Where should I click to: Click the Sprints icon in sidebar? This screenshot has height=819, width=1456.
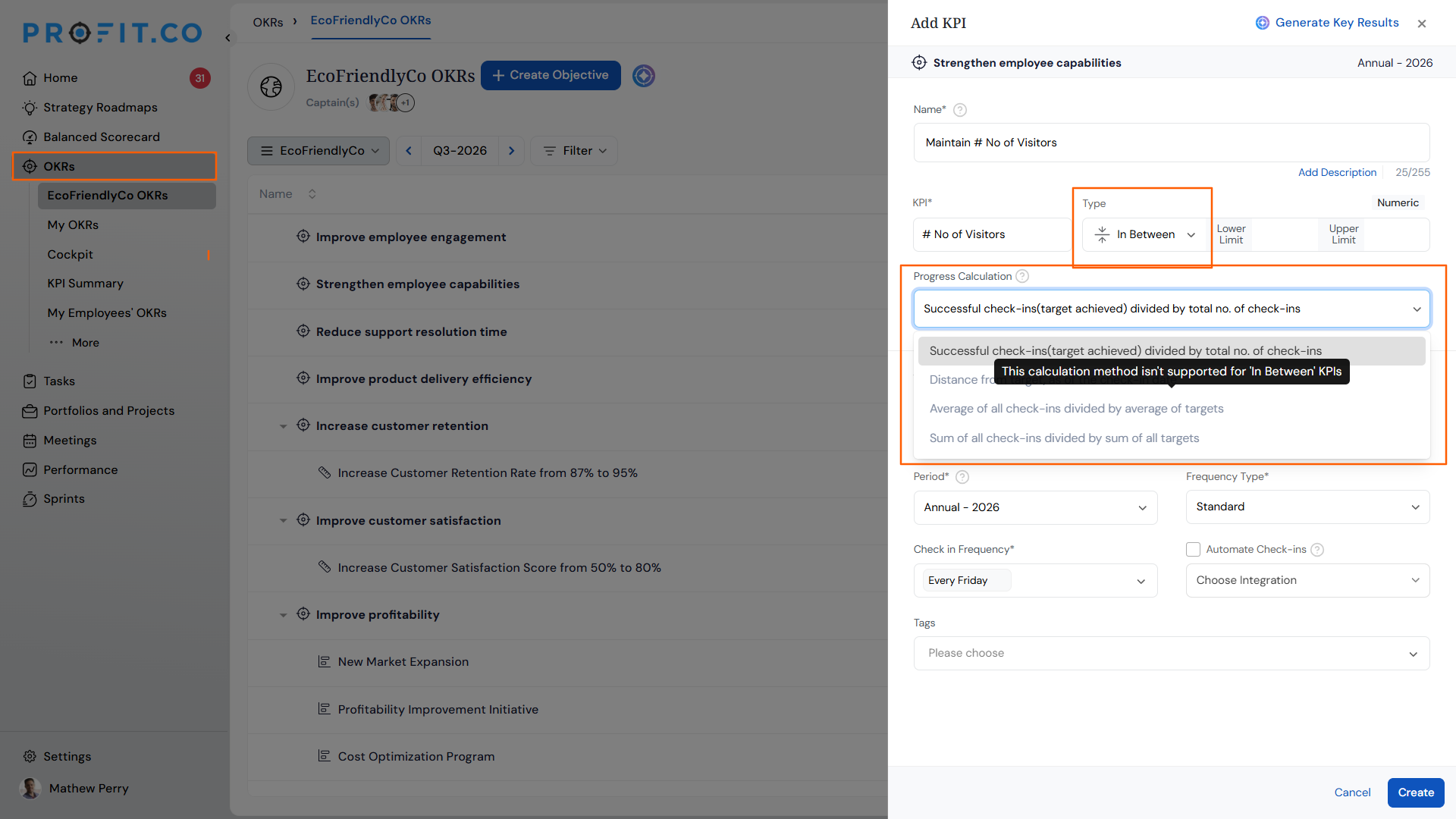click(x=30, y=499)
